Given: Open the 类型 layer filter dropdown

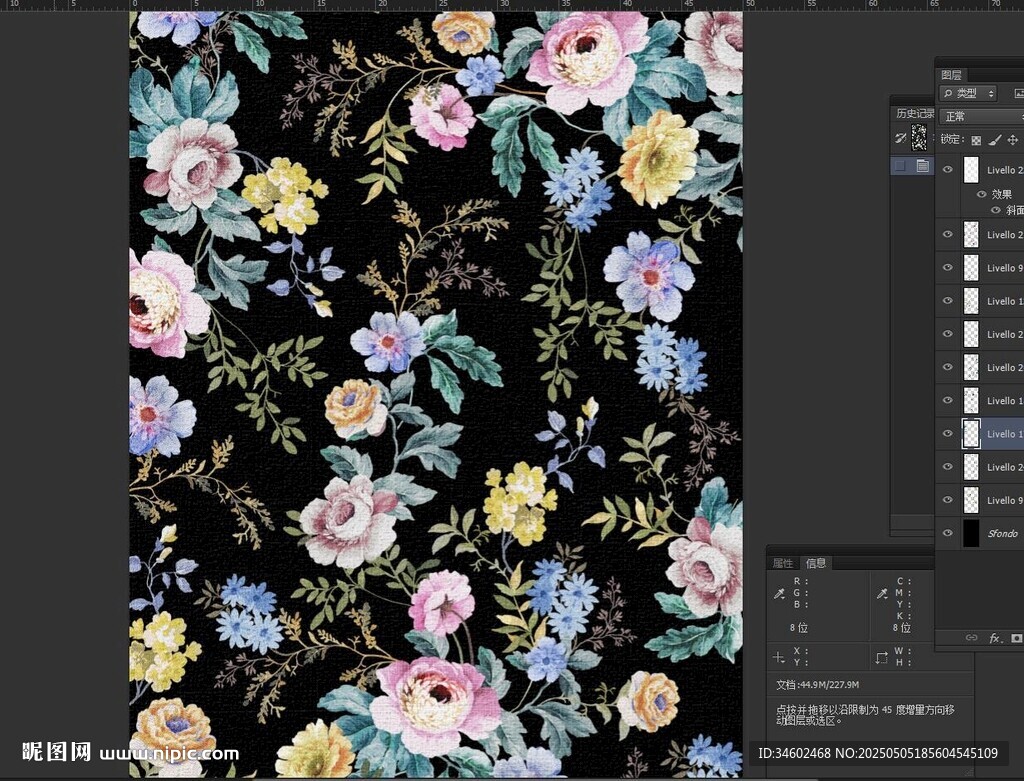Looking at the screenshot, I should (968, 93).
